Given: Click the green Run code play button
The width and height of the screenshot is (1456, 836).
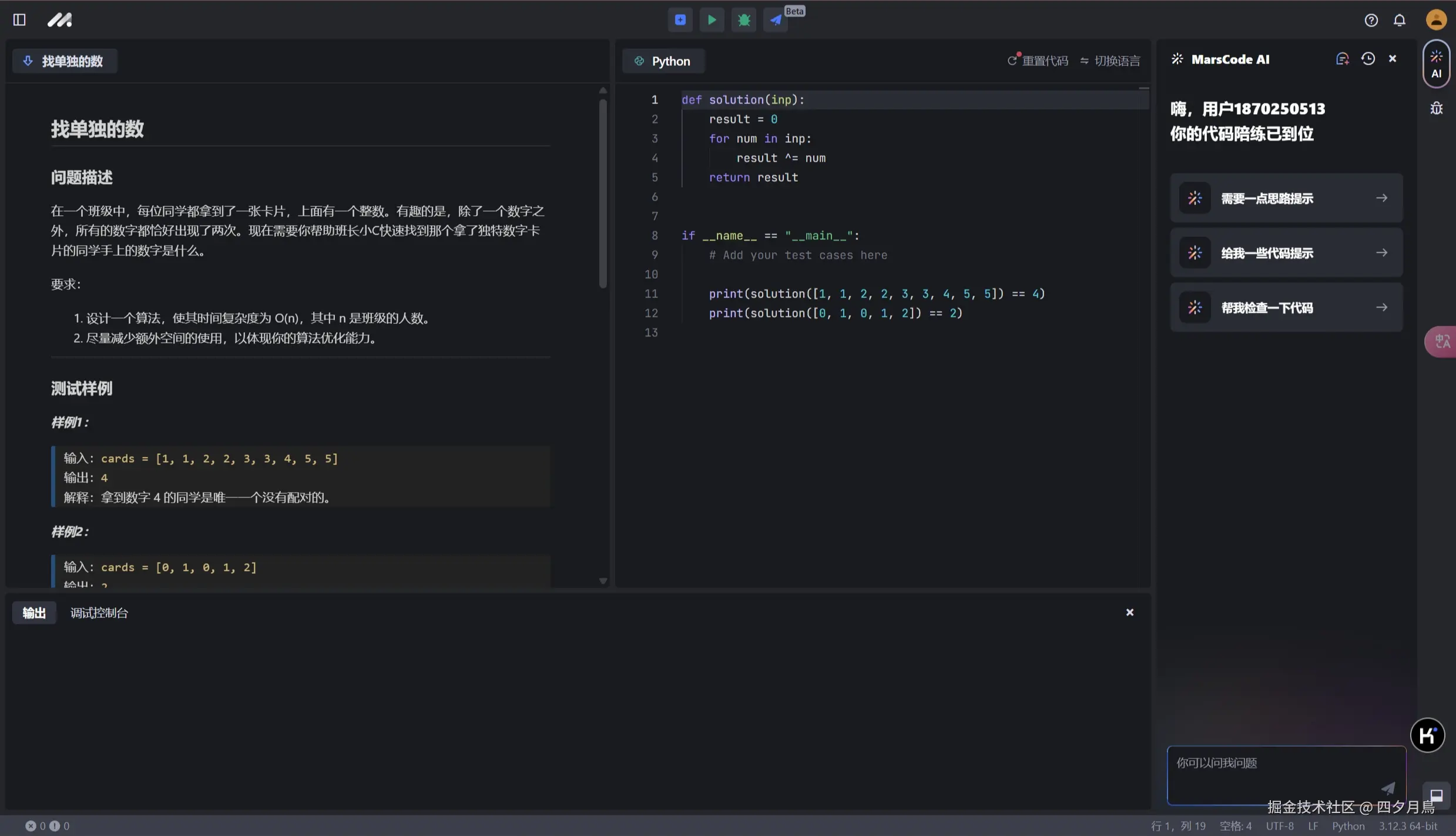Looking at the screenshot, I should pos(712,20).
